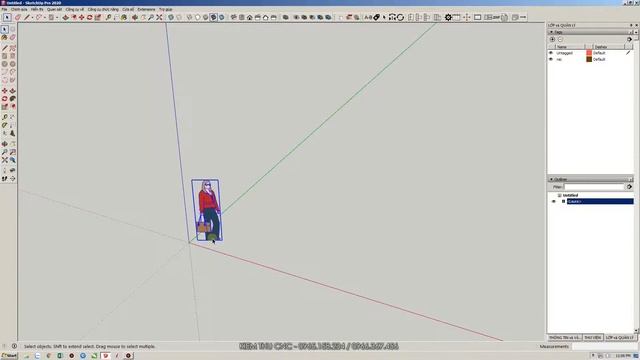Screen dimensions: 640x360
Task: Click the add tag plus button
Action: coord(552,39)
